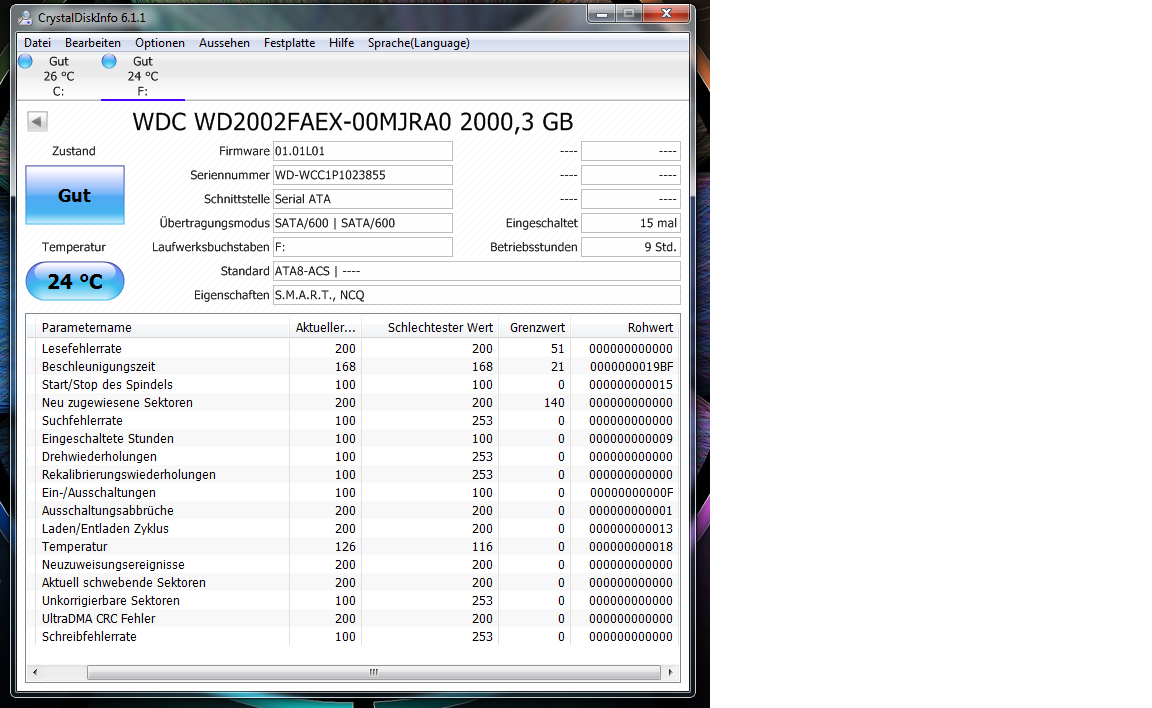The width and height of the screenshot is (1152, 708).
Task: Click the Laufwerksbuchstaben field F:
Action: (x=362, y=247)
